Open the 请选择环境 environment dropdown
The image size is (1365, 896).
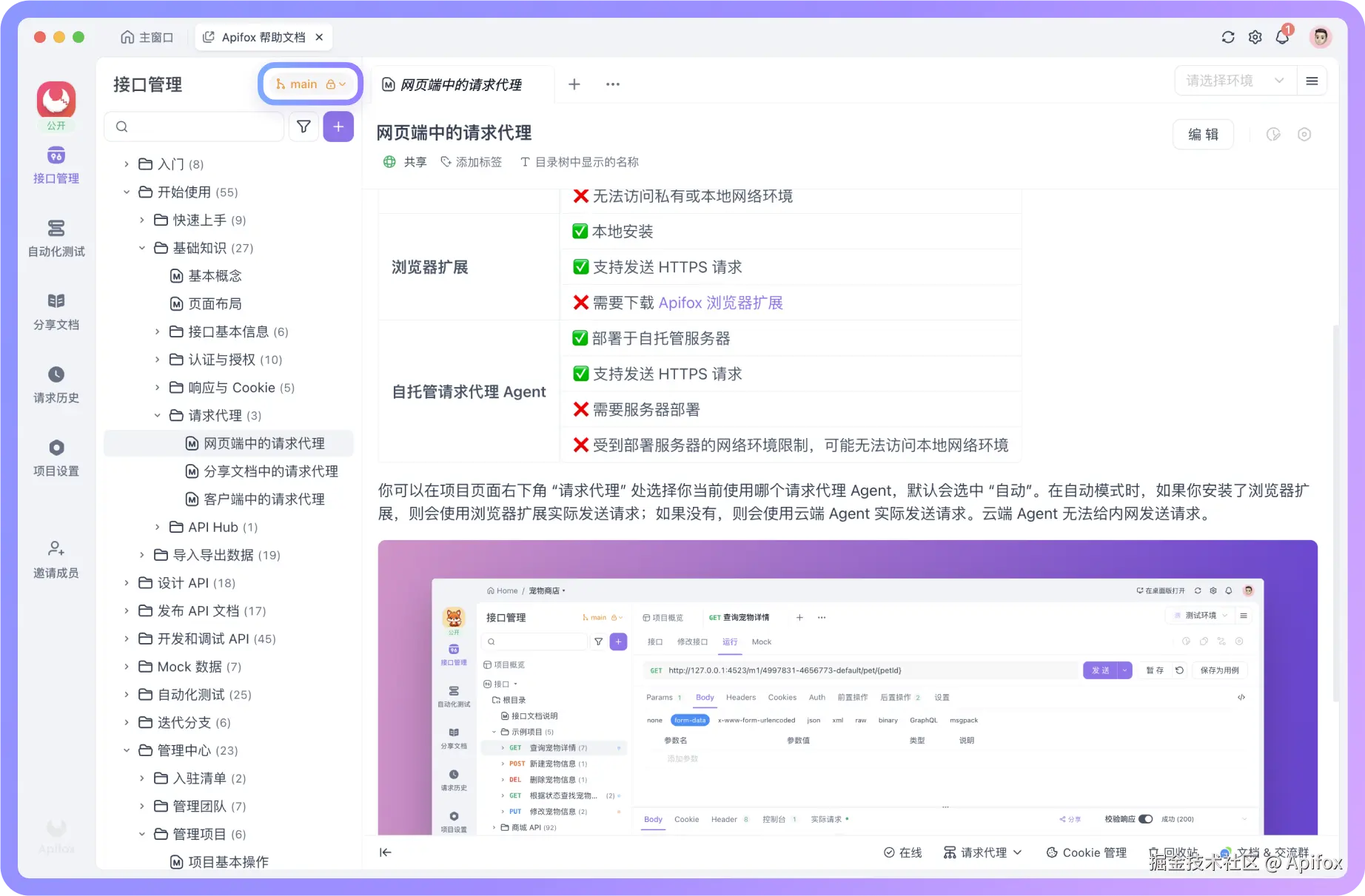(x=1235, y=80)
